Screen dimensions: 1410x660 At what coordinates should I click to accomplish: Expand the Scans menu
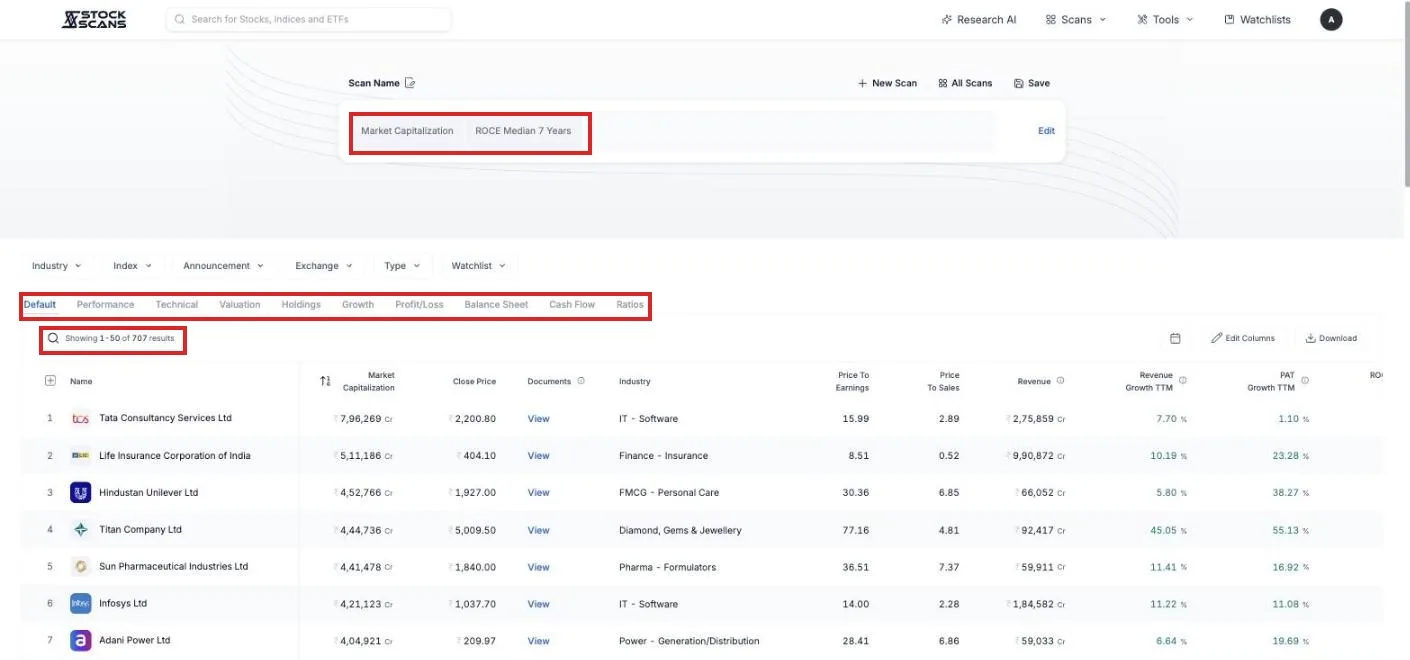pos(1076,19)
